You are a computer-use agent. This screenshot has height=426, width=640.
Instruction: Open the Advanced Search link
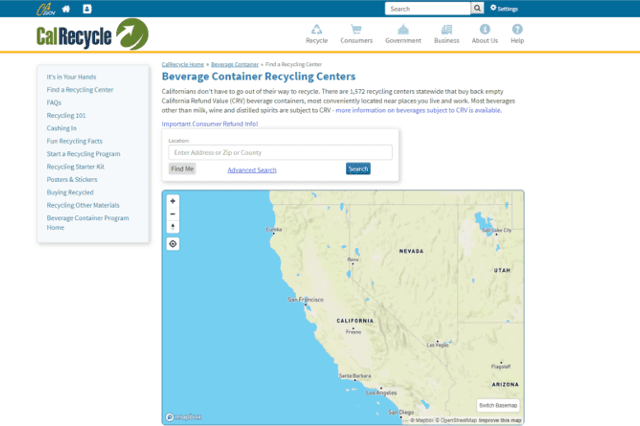252,170
